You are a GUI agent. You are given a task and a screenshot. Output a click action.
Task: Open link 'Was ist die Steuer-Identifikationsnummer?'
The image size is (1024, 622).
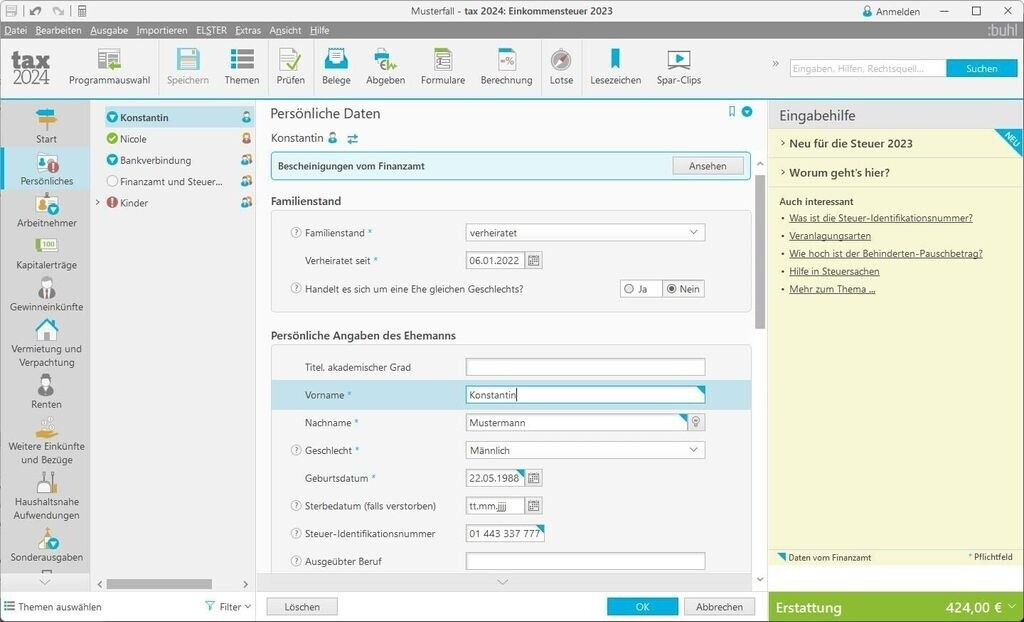[x=880, y=218]
